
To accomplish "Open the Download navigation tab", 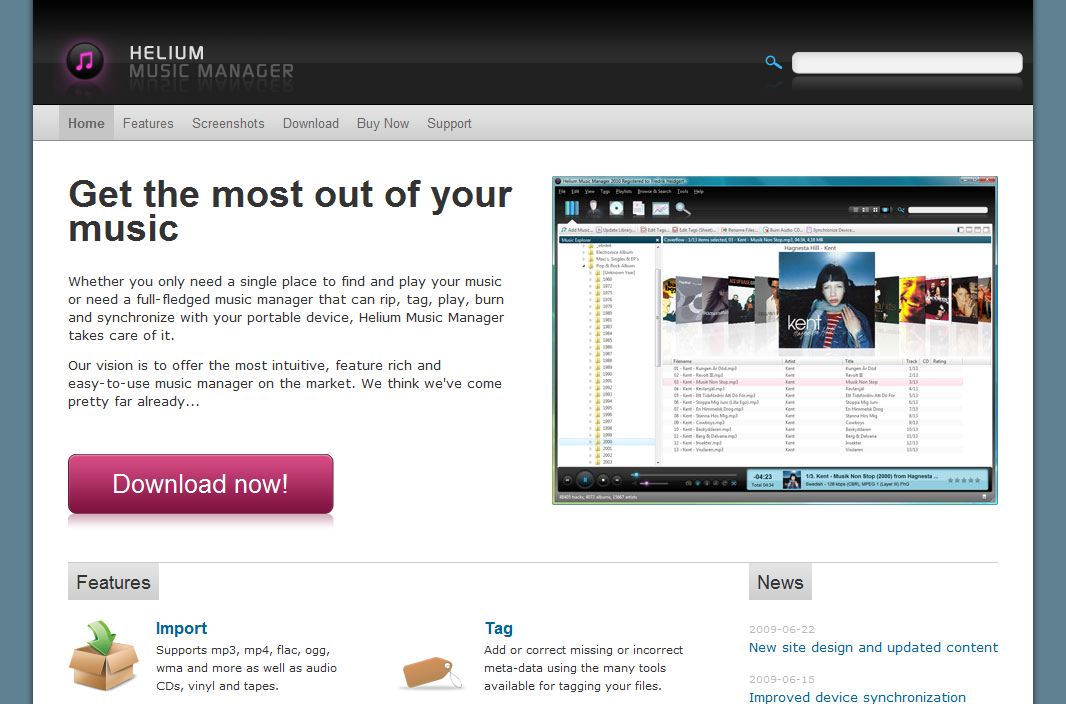I will tap(311, 123).
